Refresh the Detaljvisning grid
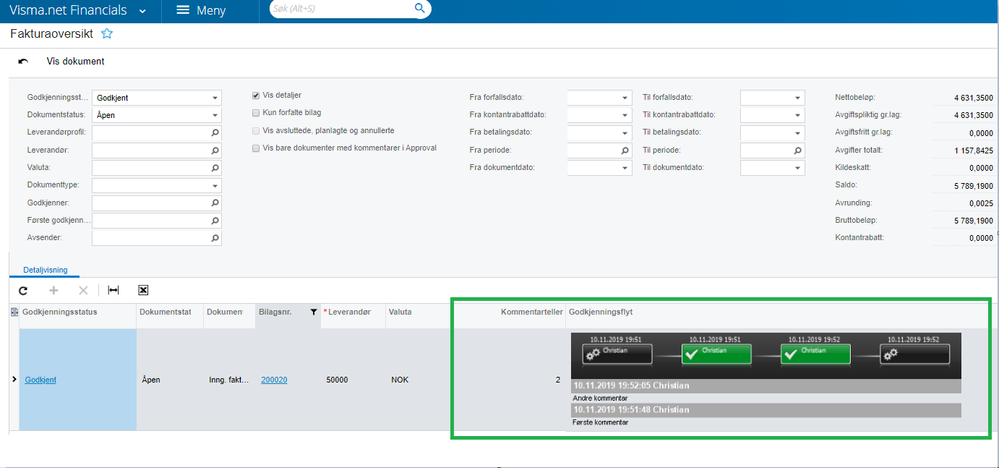The image size is (999, 468). click(x=24, y=290)
